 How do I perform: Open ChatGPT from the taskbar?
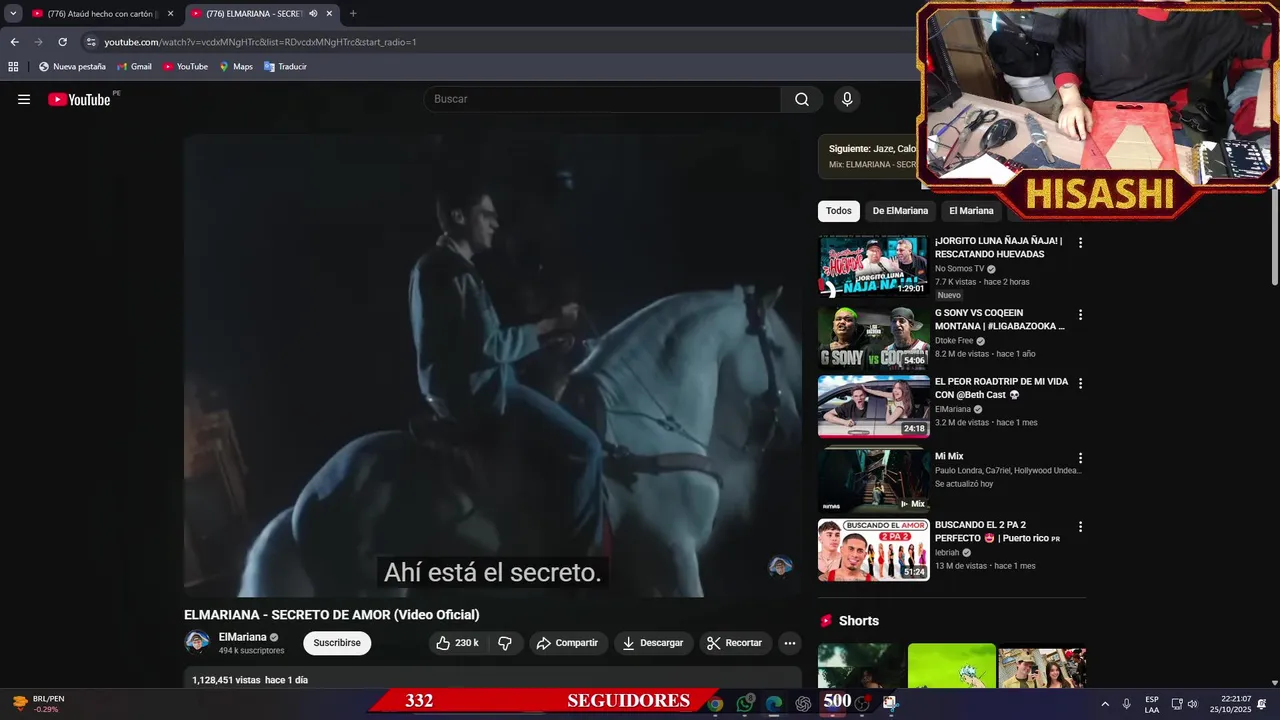coord(803,703)
